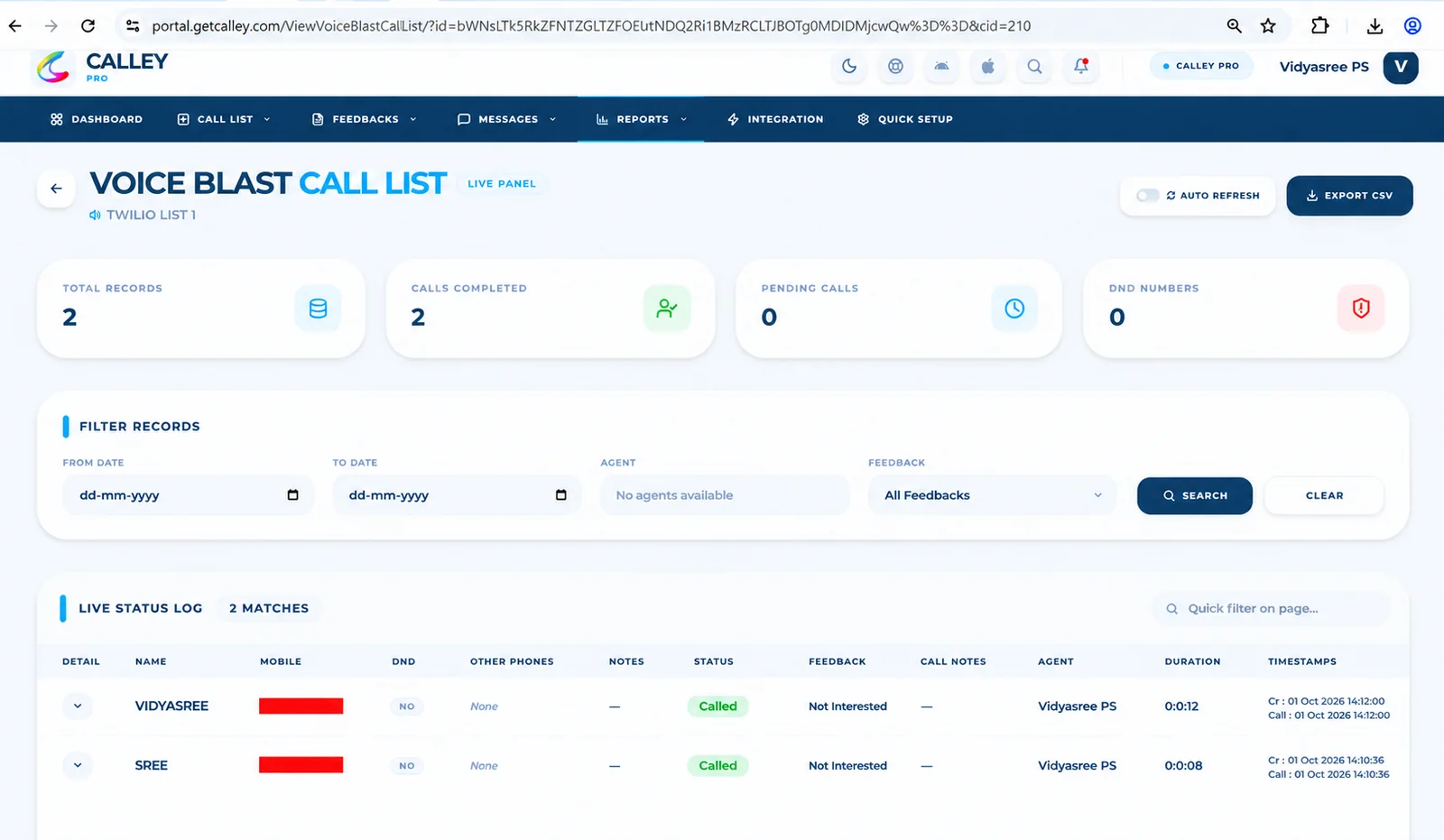Open the To Date calendar picker icon
Viewport: 1444px width, 840px height.
(561, 494)
